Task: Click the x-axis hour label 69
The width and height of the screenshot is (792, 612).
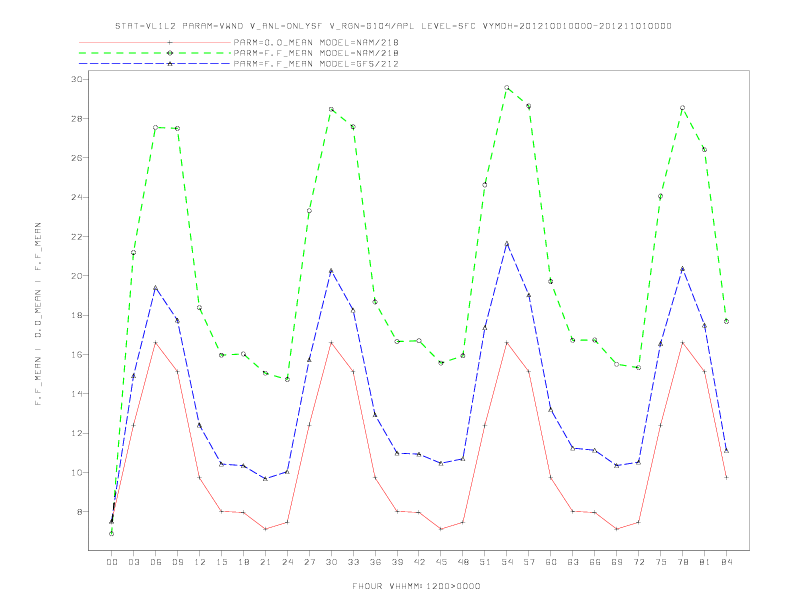Action: pos(617,562)
